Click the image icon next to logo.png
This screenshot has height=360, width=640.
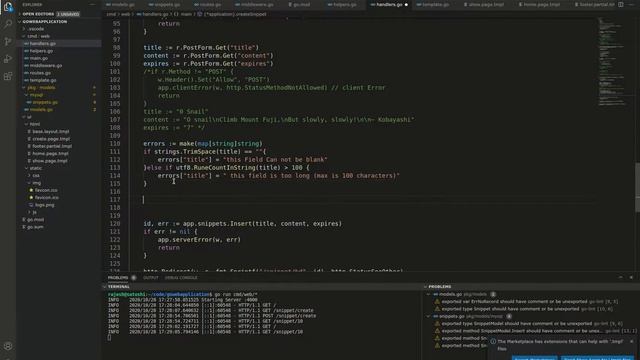tap(31, 205)
